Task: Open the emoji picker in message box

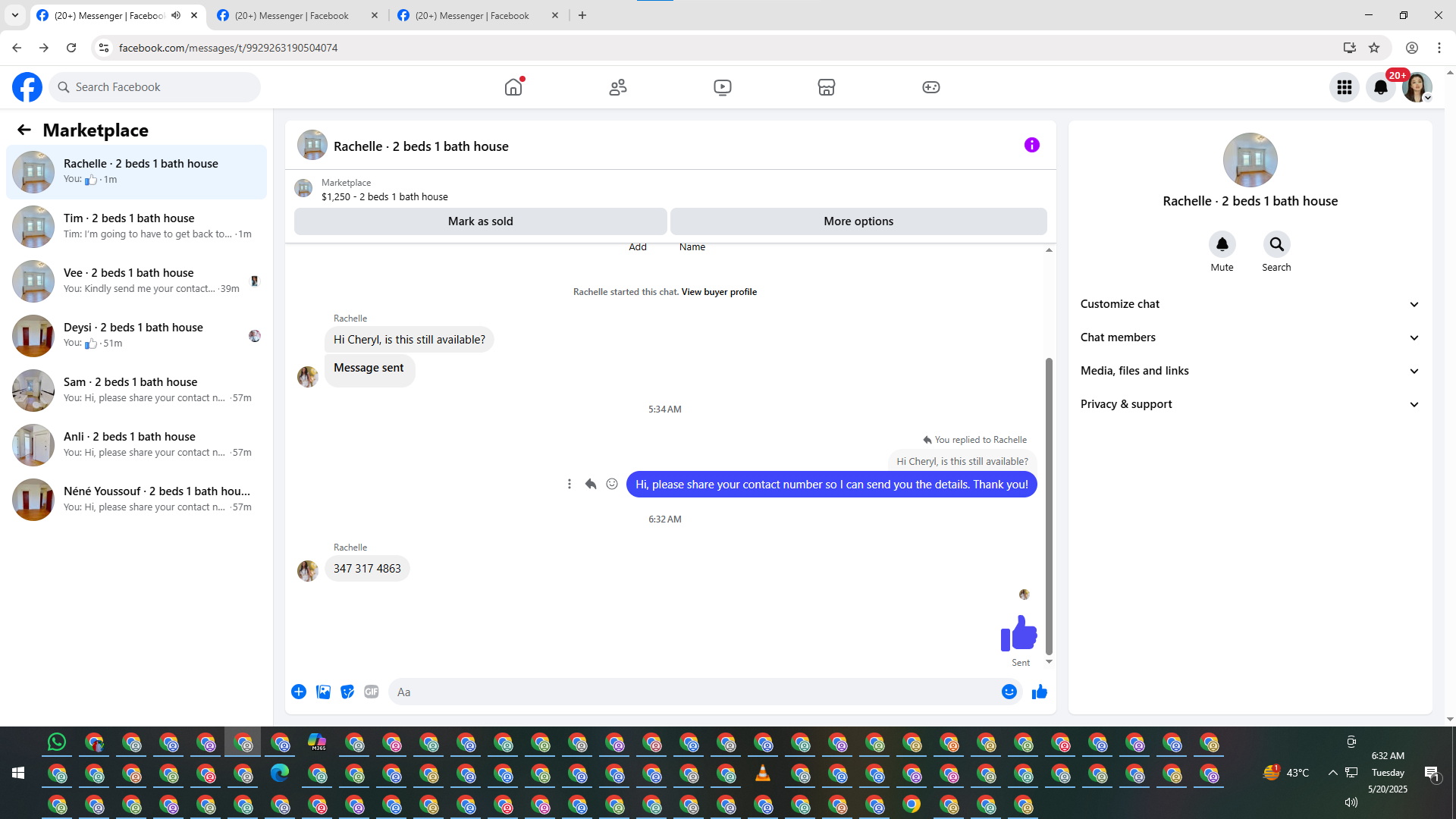Action: (1009, 692)
